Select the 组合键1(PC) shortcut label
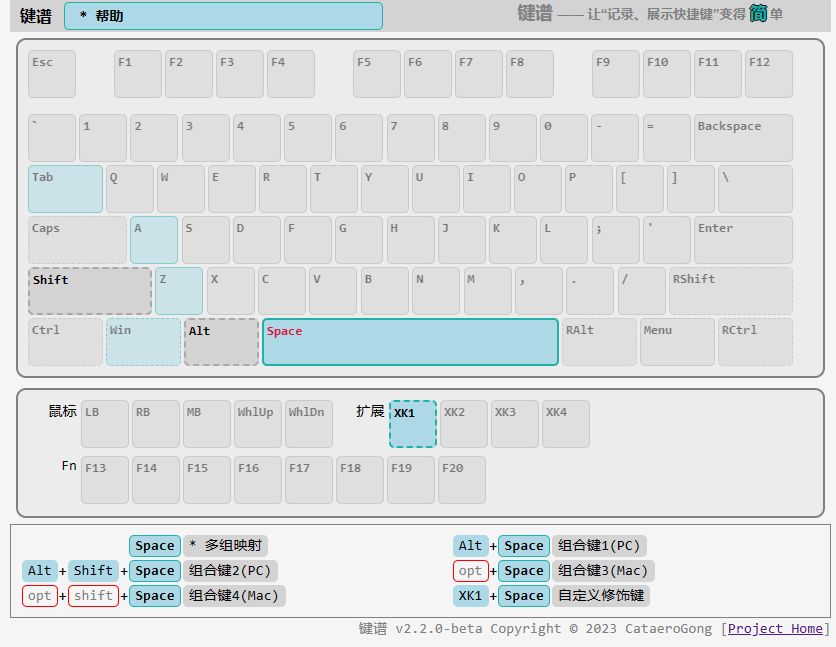This screenshot has width=836, height=647. click(599, 546)
